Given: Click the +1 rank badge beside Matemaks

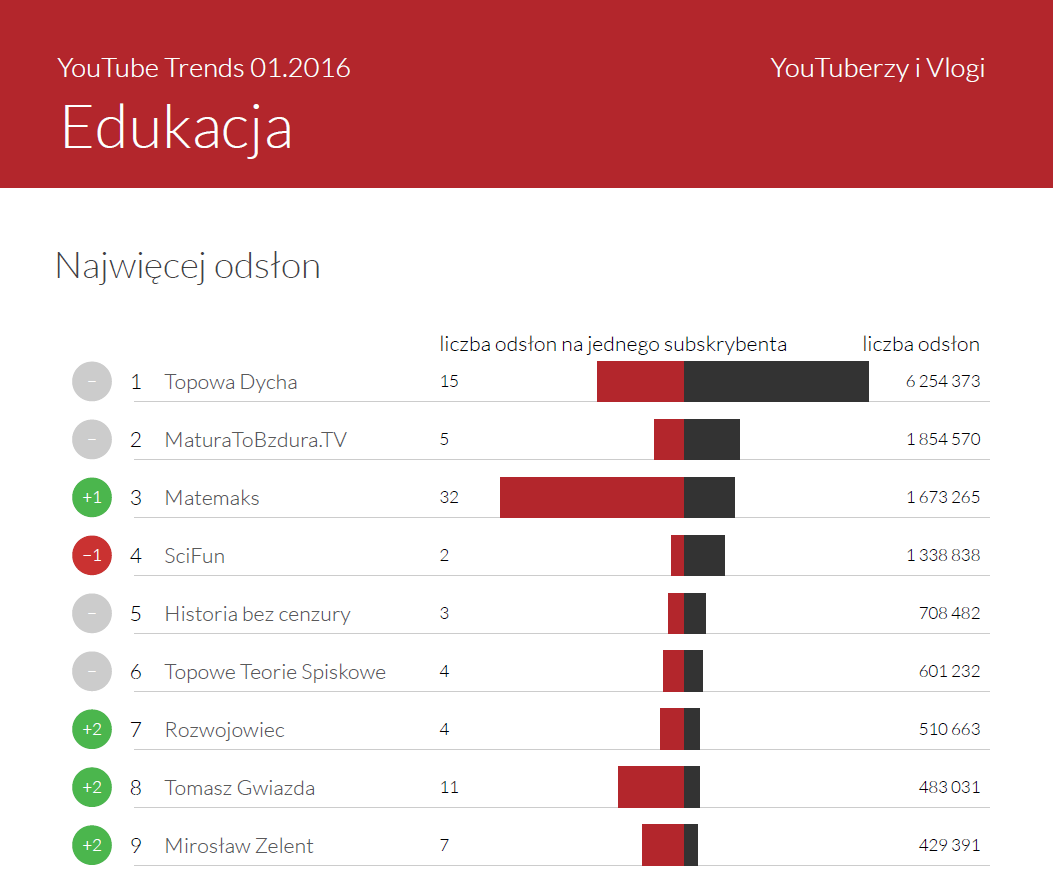Looking at the screenshot, I should click(92, 497).
